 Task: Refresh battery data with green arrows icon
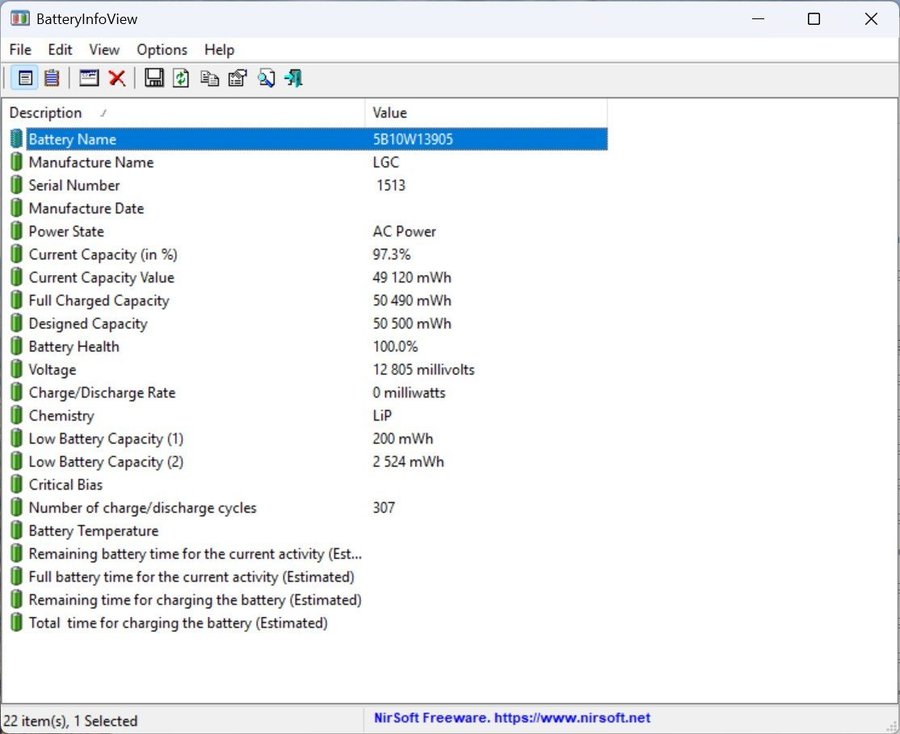(181, 78)
